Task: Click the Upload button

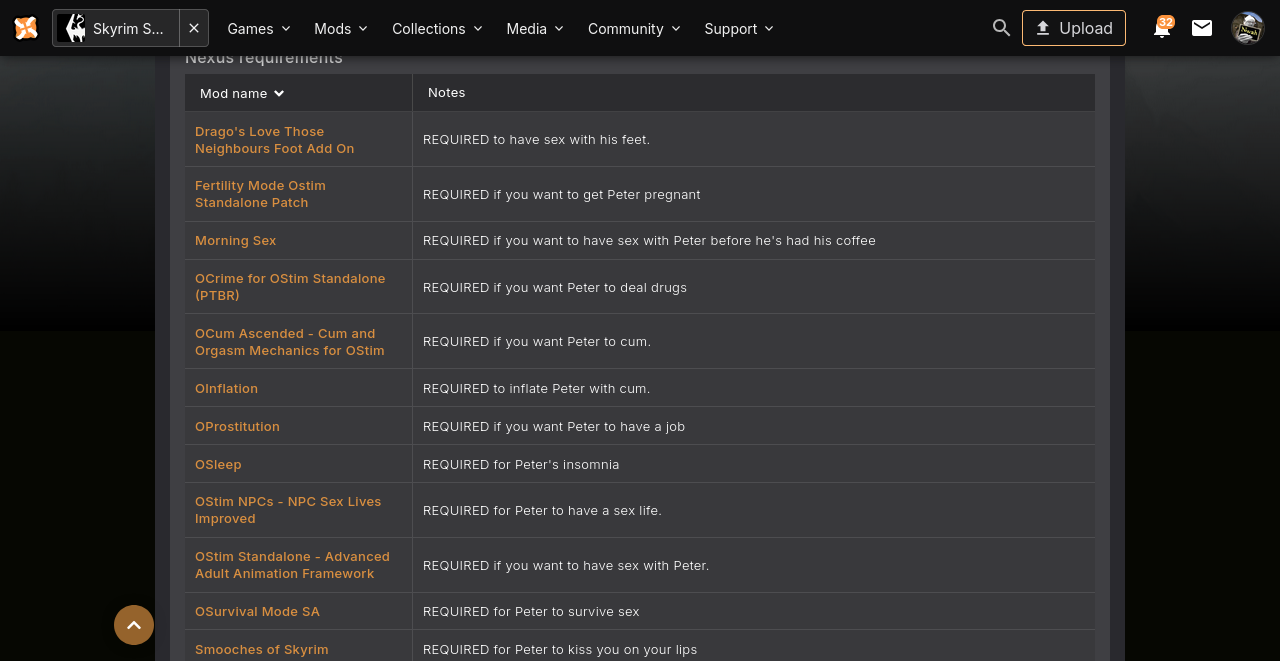Action: coord(1074,28)
